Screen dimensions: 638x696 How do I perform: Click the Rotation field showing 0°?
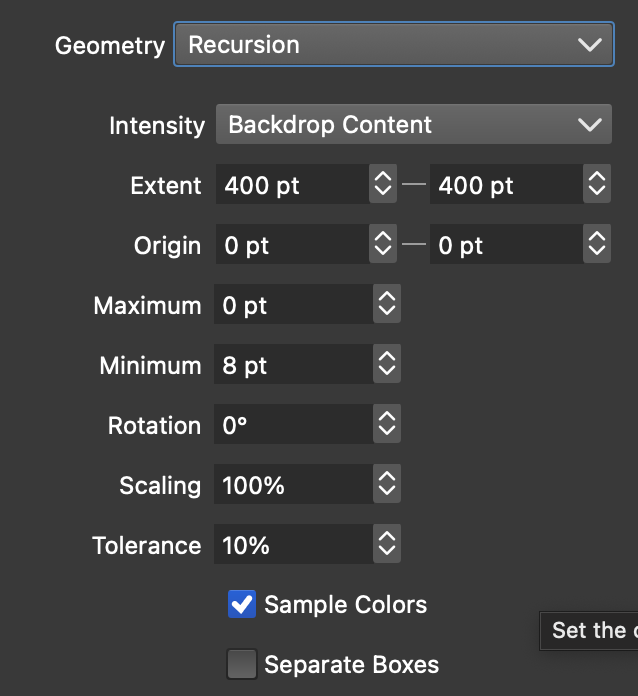tap(293, 425)
